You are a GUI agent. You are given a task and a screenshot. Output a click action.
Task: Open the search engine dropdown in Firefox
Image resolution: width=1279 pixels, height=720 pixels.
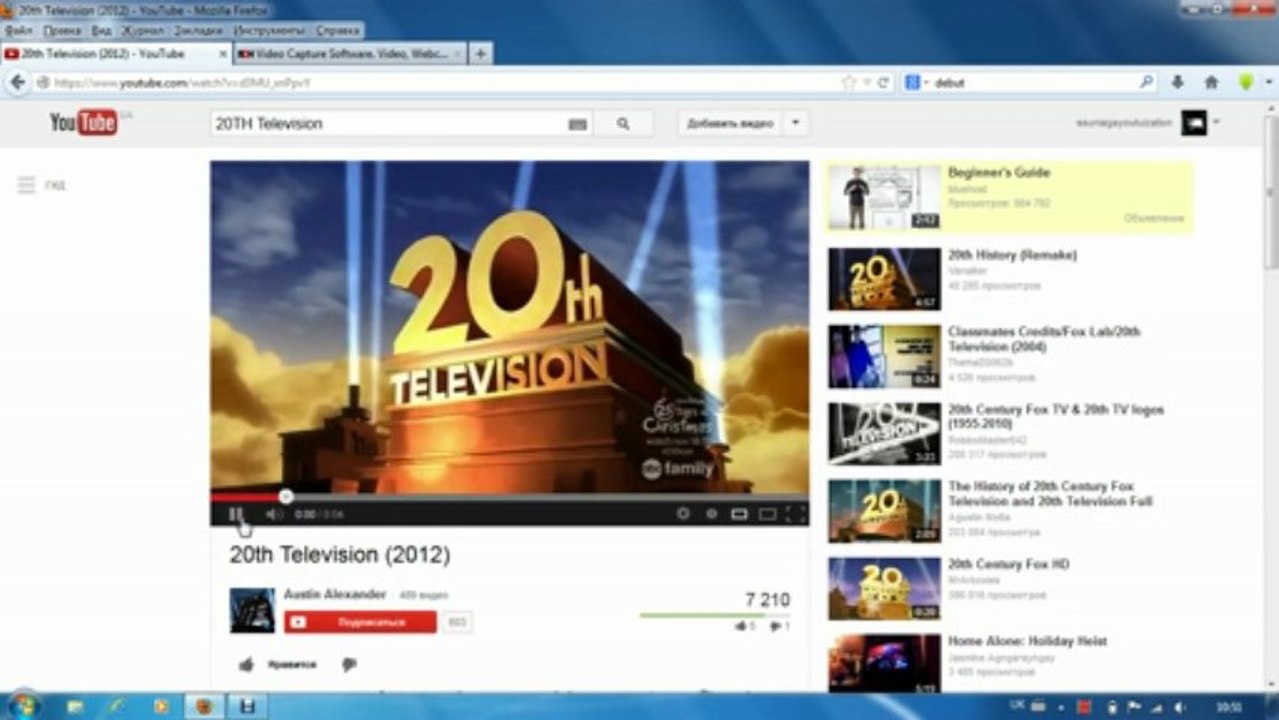pos(917,83)
